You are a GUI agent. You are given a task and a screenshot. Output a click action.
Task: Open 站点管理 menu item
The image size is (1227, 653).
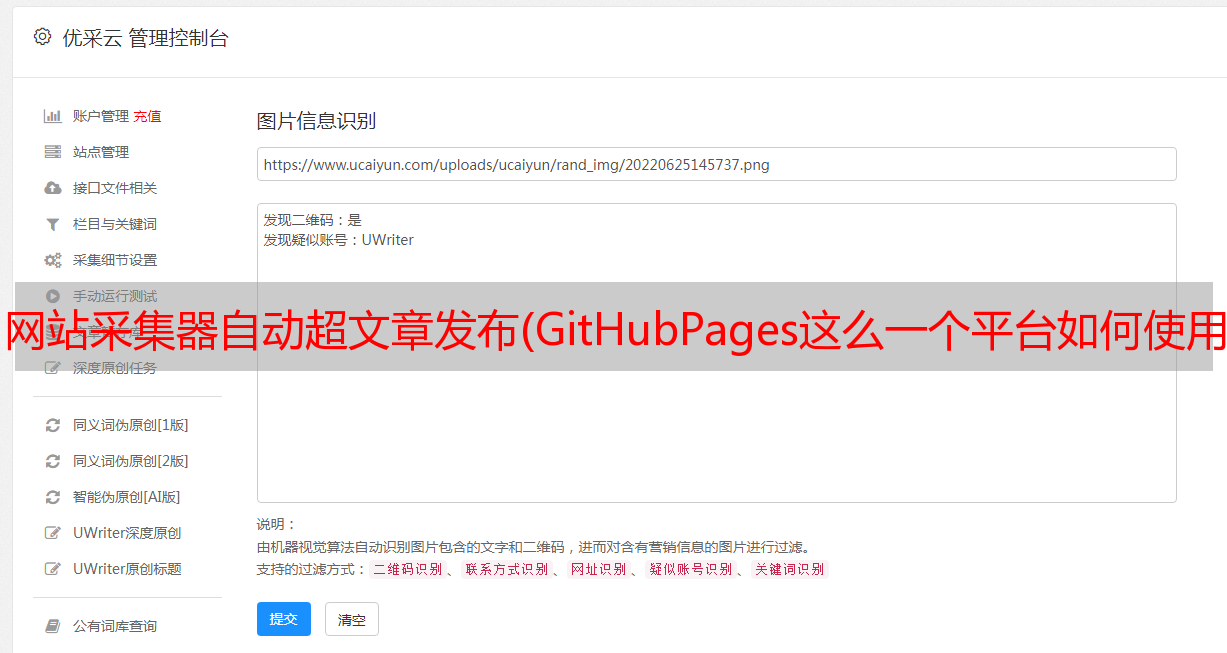point(101,152)
